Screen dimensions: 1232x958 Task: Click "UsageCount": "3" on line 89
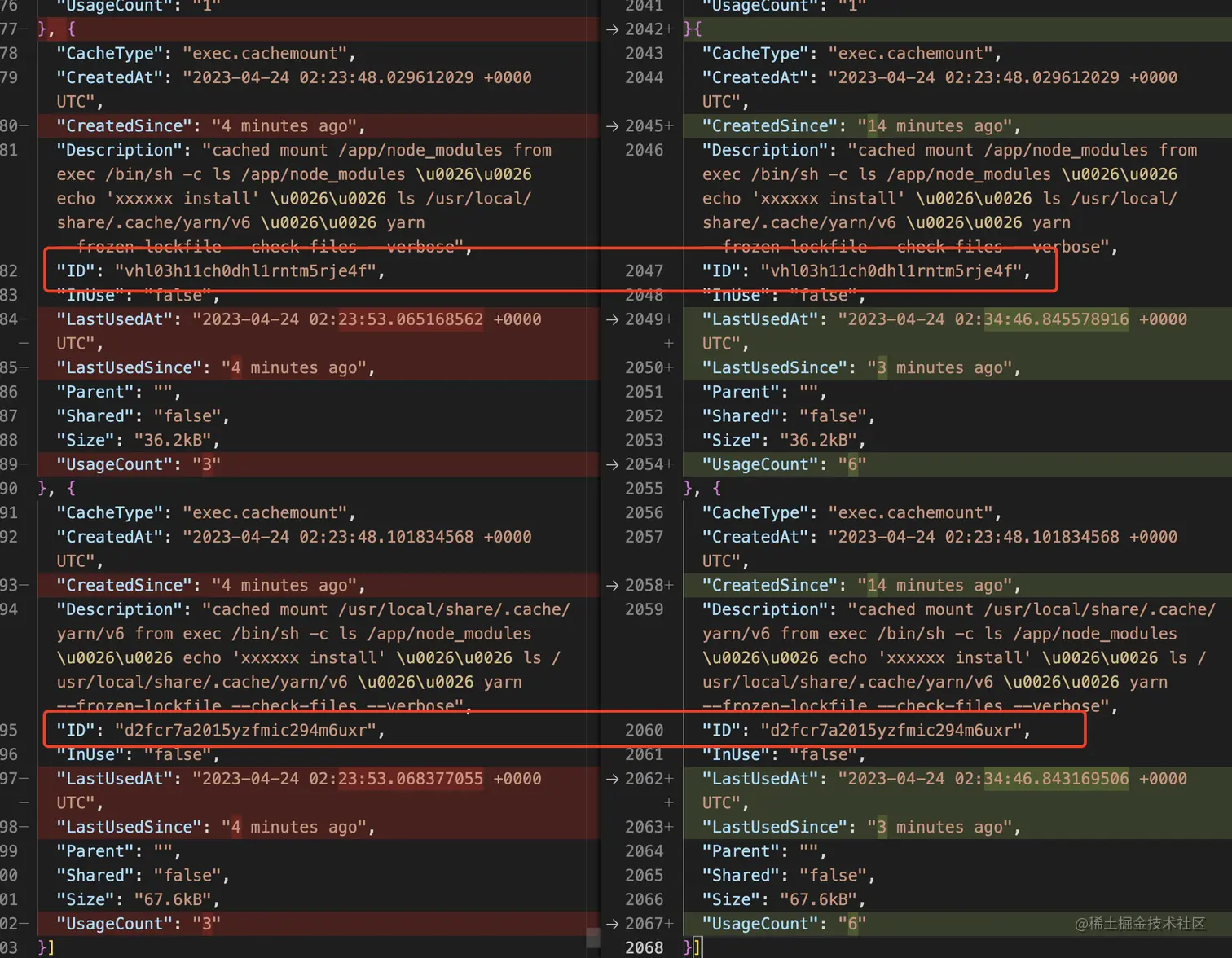139,464
